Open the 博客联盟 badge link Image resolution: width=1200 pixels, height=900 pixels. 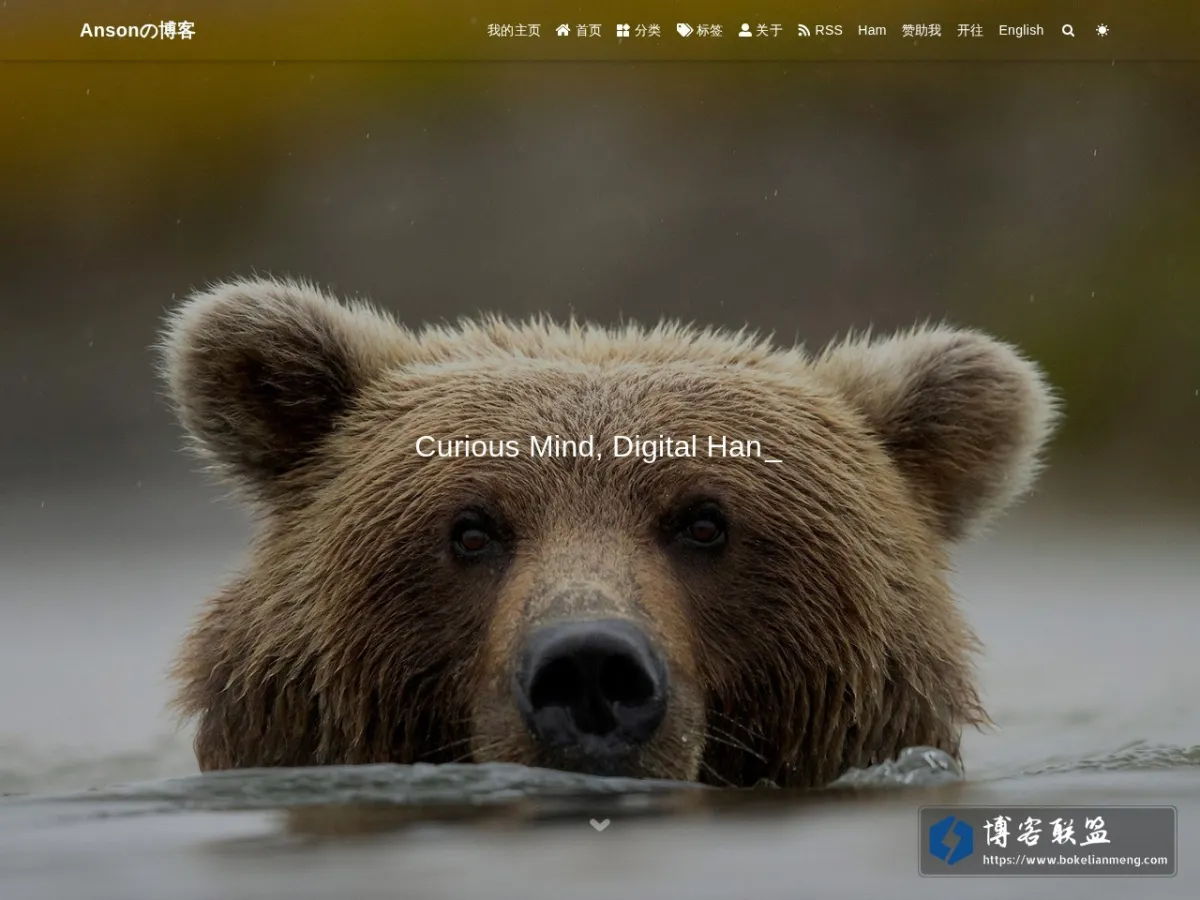click(x=1048, y=841)
